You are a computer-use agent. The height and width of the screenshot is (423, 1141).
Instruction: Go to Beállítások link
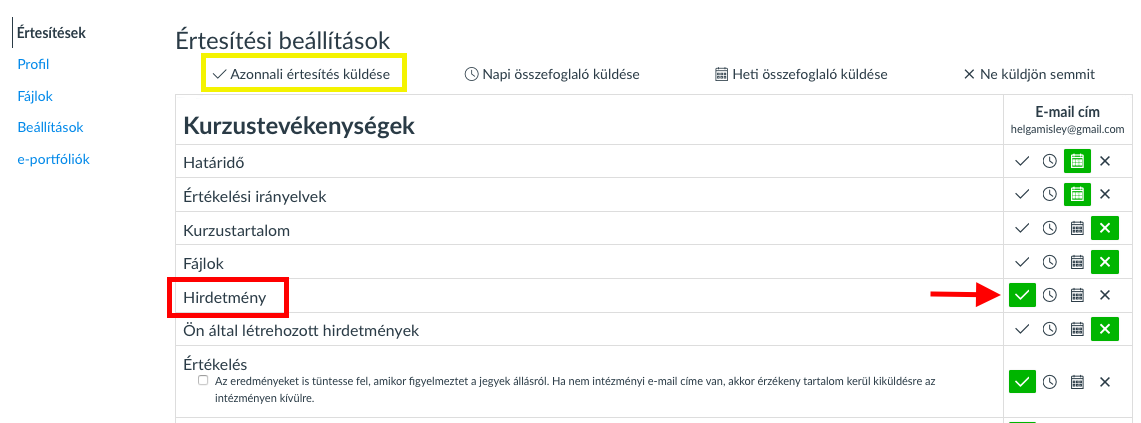(50, 127)
